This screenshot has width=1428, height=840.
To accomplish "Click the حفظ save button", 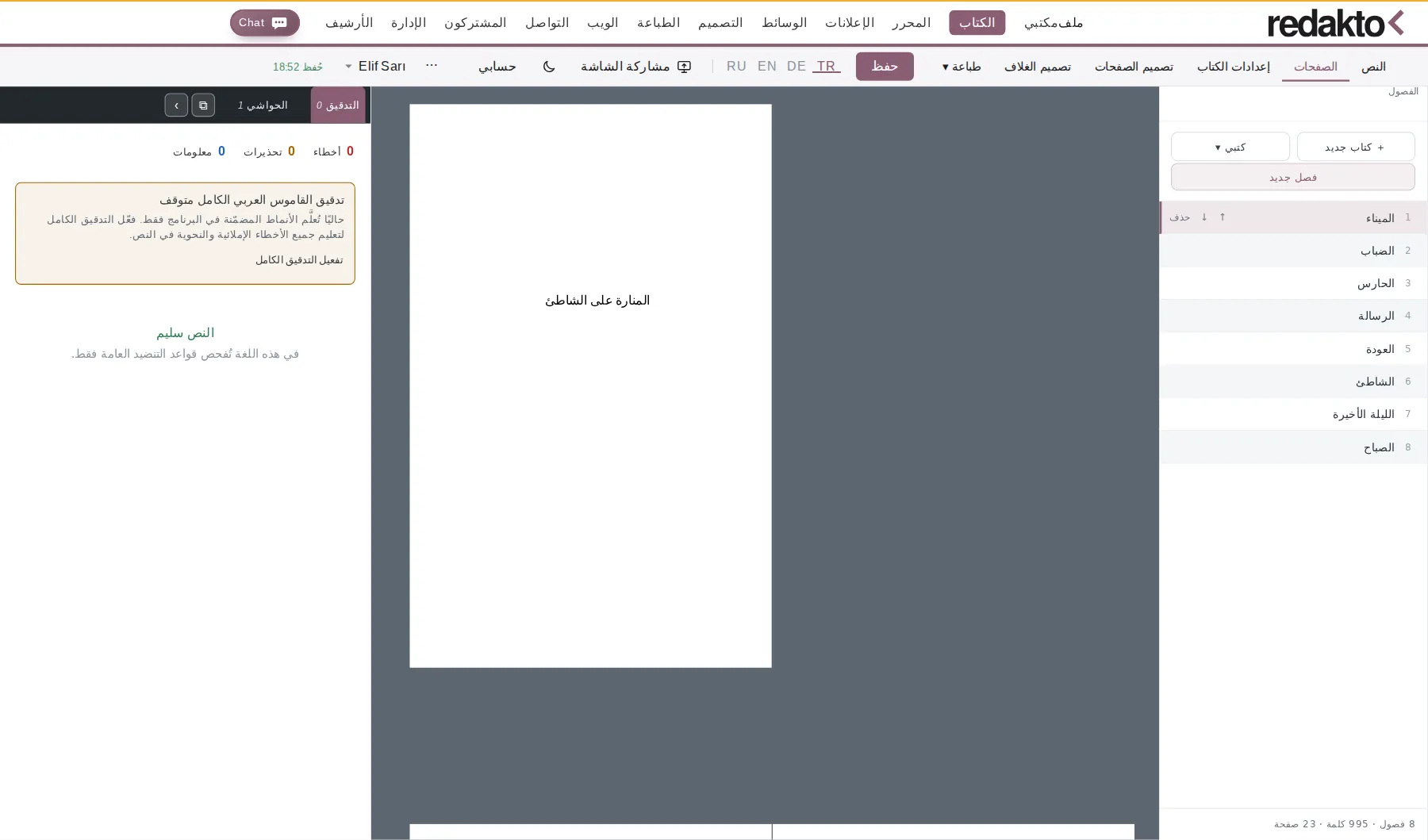I will [885, 67].
